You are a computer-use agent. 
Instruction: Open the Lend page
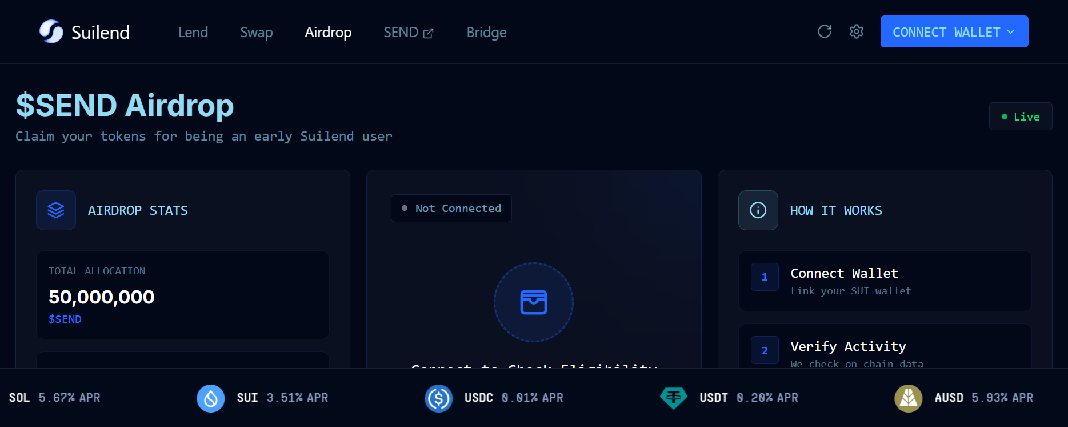click(193, 32)
